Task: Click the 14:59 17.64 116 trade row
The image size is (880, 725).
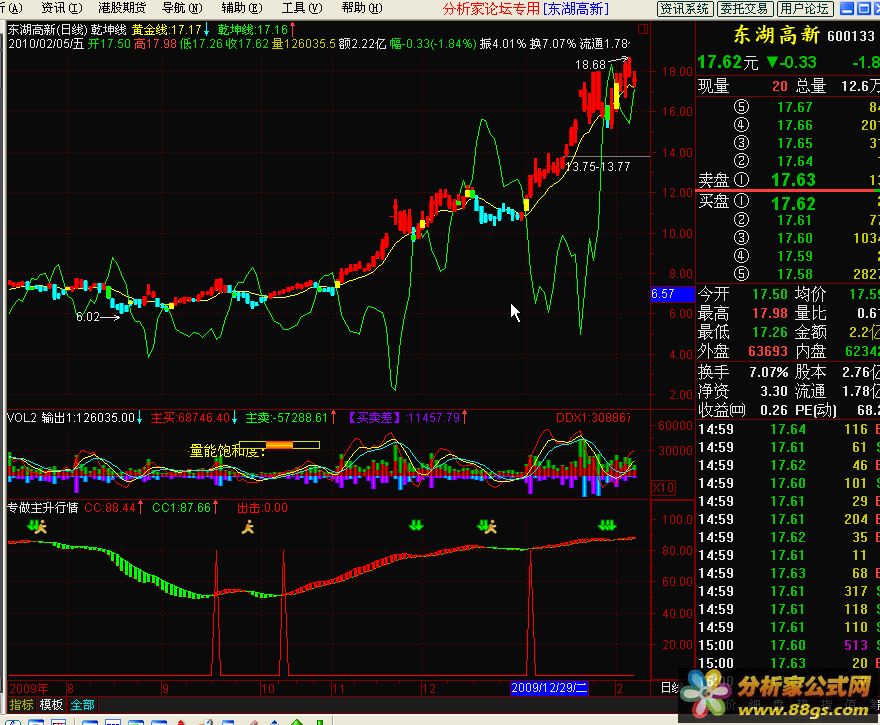Action: [788, 429]
